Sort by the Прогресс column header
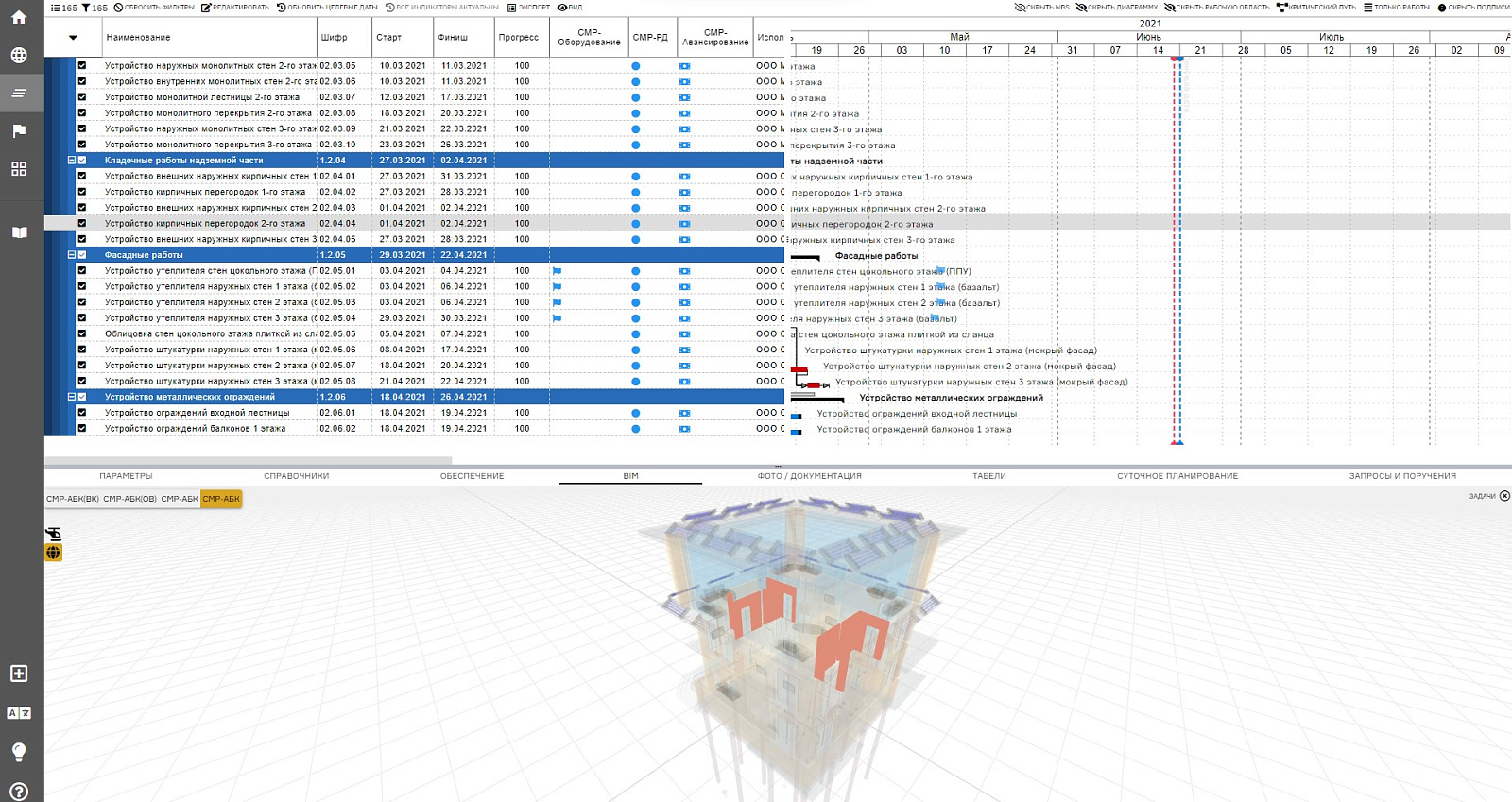 click(519, 38)
